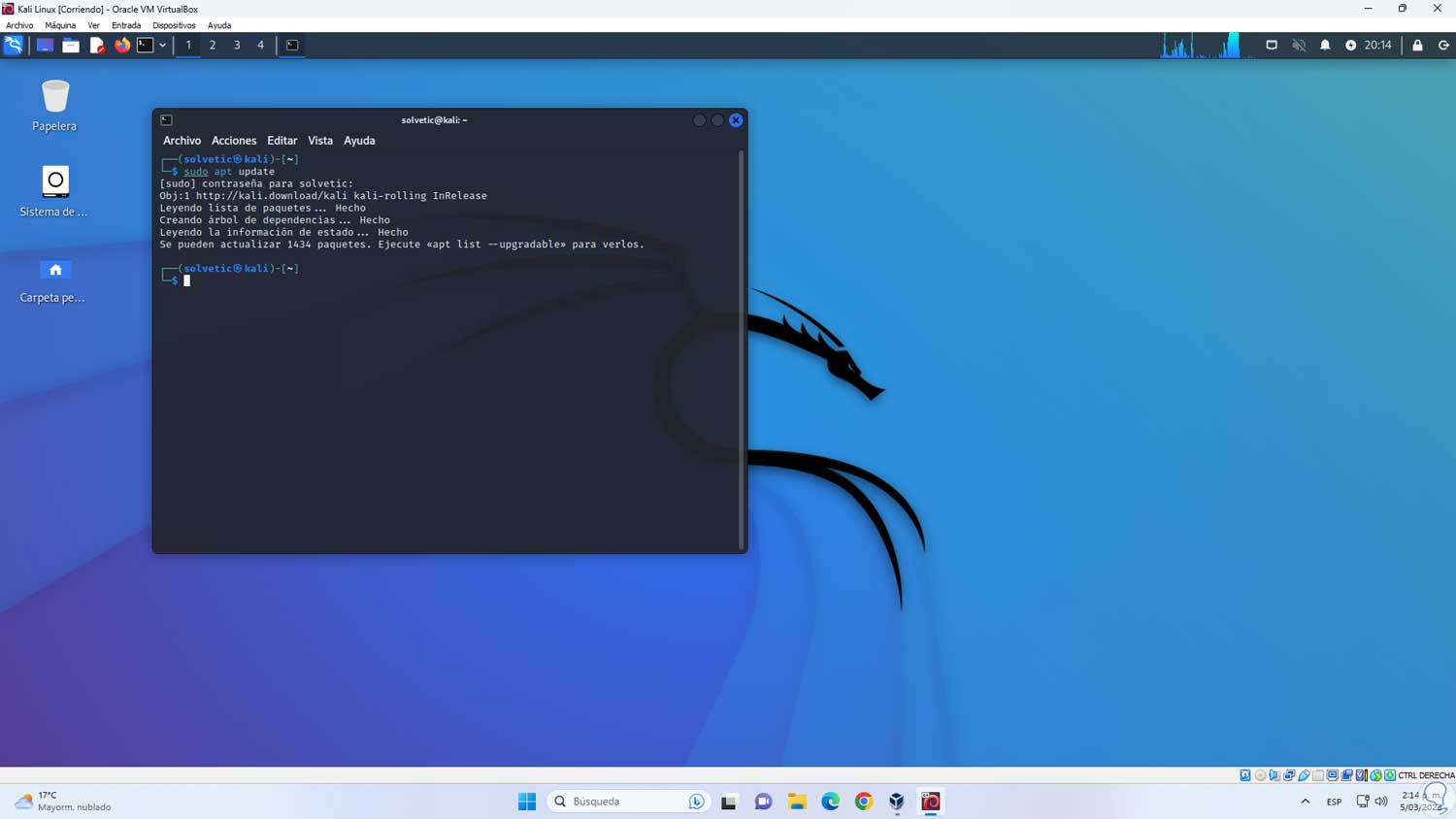This screenshot has height=819, width=1456.
Task: Click the Windows Búsqueda search box
Action: click(628, 802)
